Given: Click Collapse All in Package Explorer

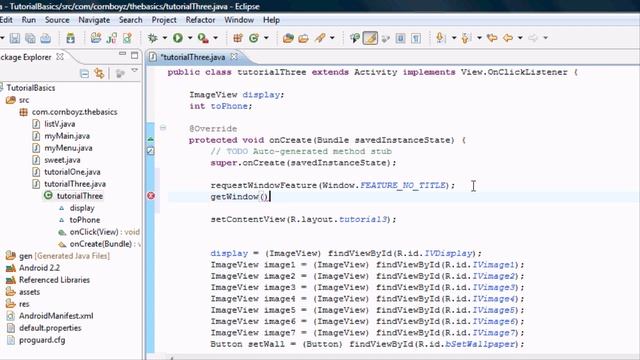Looking at the screenshot, I should tap(84, 73).
